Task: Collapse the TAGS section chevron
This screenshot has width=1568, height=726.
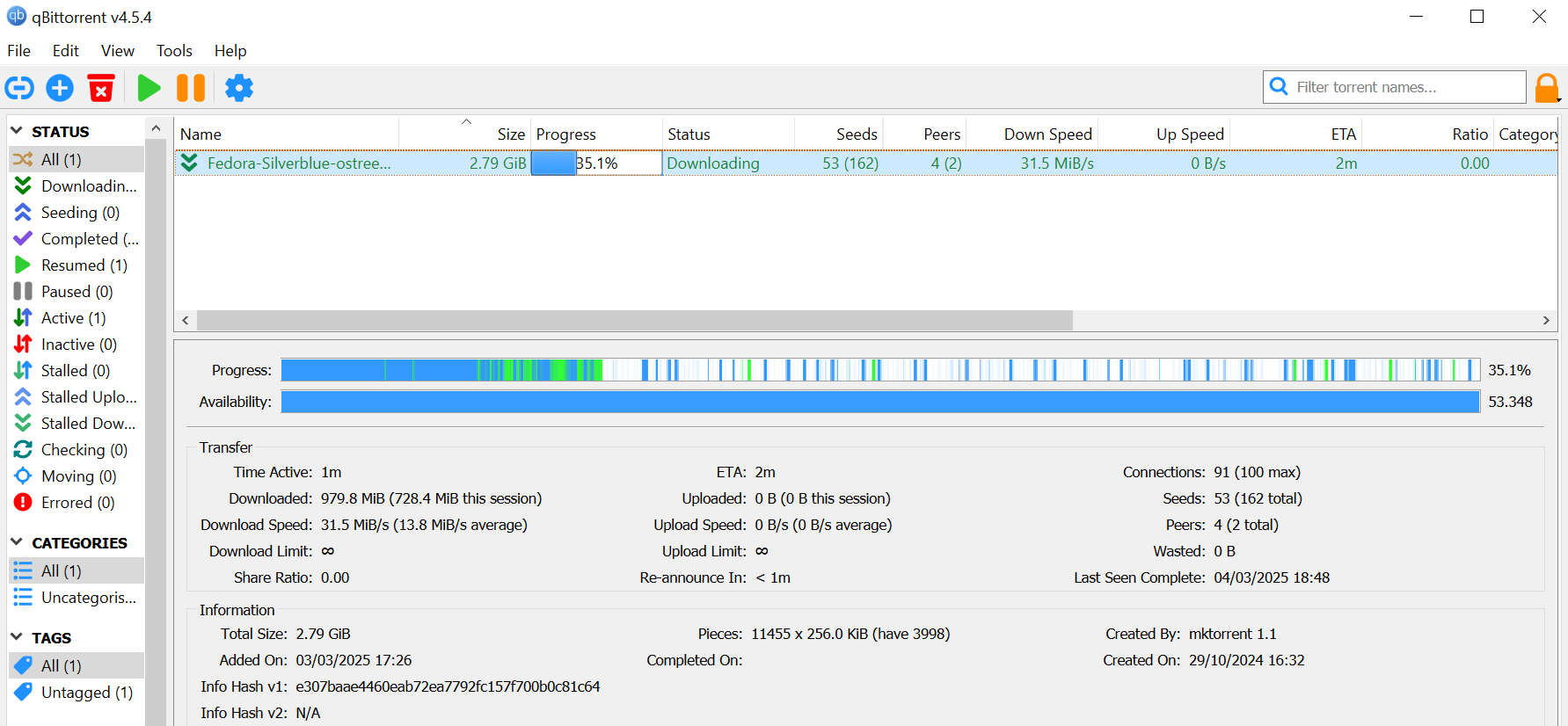Action: click(x=17, y=637)
